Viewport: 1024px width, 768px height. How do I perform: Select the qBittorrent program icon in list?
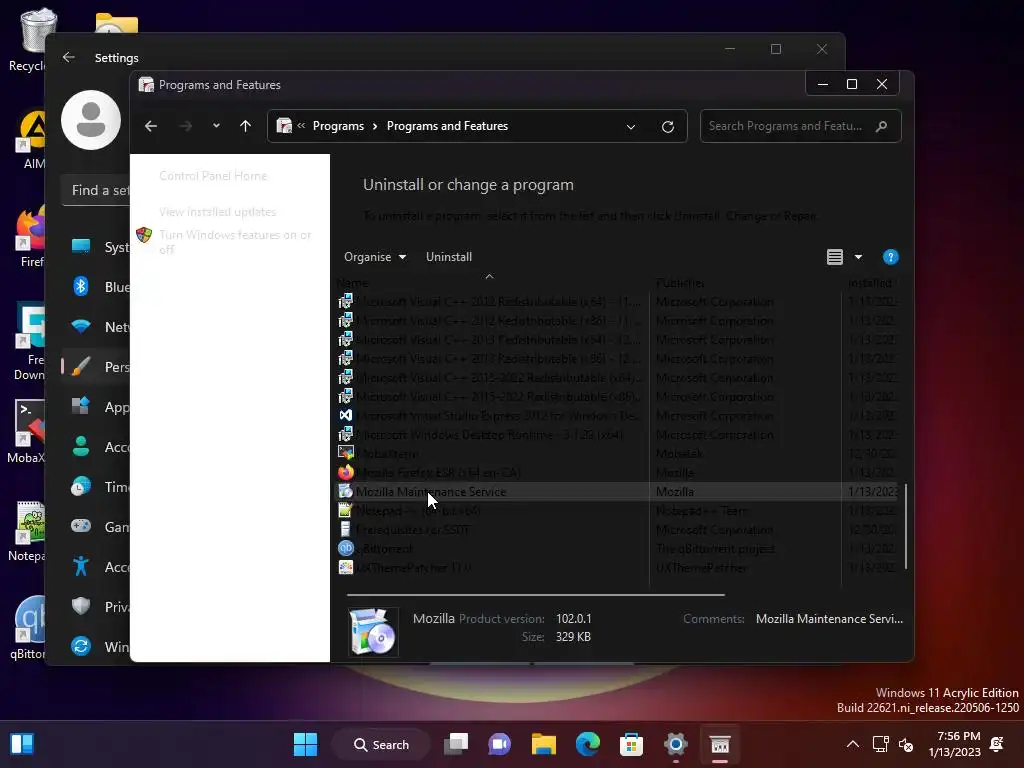pos(345,548)
